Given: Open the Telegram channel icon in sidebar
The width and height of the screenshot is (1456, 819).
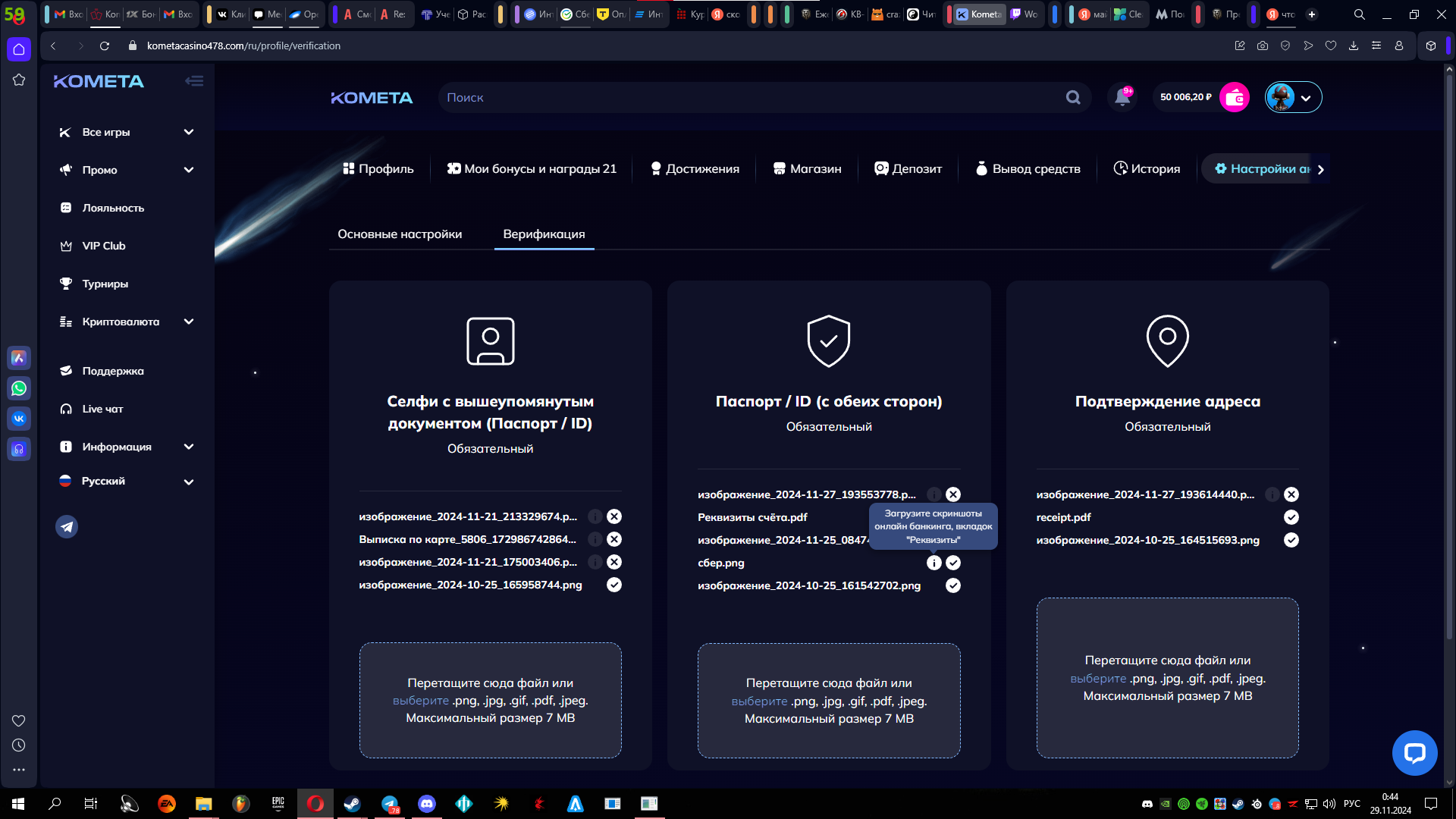Looking at the screenshot, I should 67,526.
